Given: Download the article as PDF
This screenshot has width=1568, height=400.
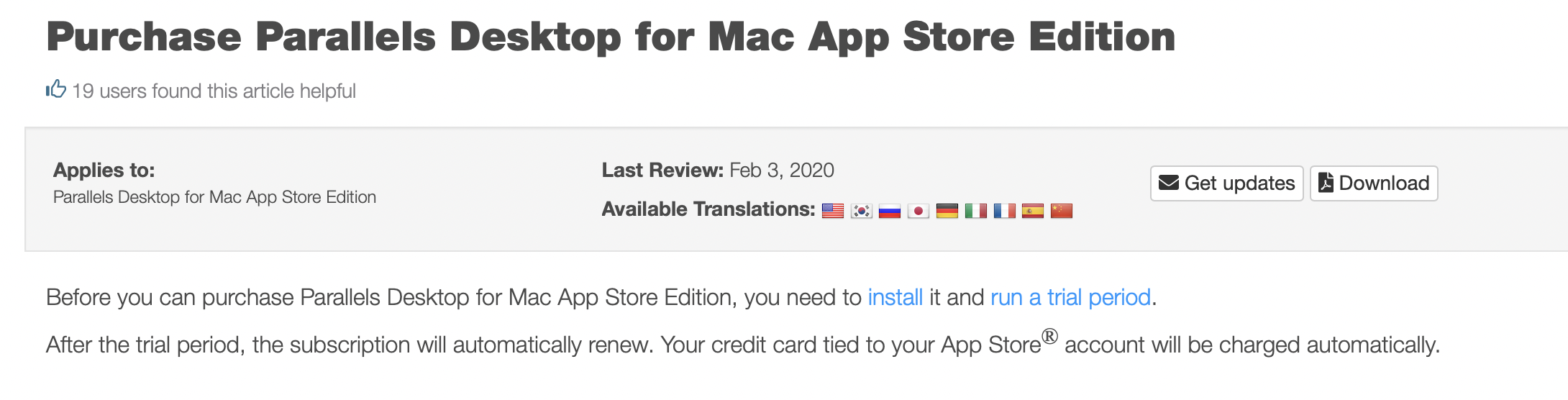Looking at the screenshot, I should (1374, 183).
